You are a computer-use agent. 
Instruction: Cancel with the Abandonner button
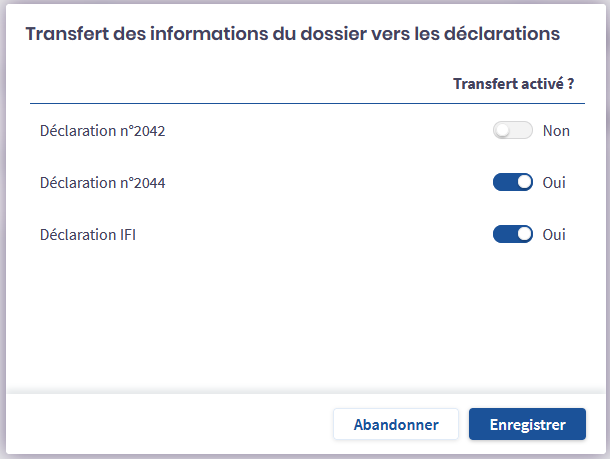click(x=396, y=424)
